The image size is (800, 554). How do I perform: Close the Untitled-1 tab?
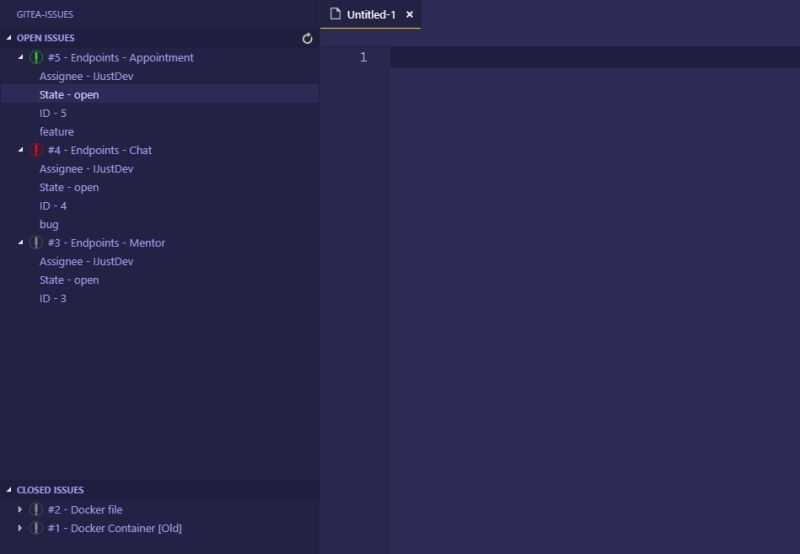coord(409,15)
